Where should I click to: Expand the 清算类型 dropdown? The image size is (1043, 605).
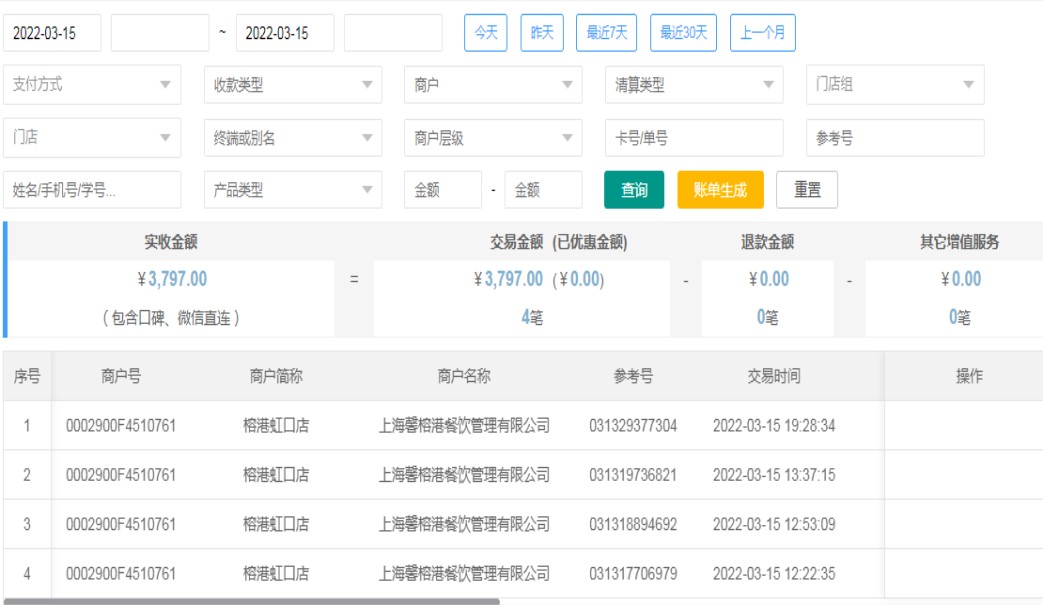pos(694,85)
